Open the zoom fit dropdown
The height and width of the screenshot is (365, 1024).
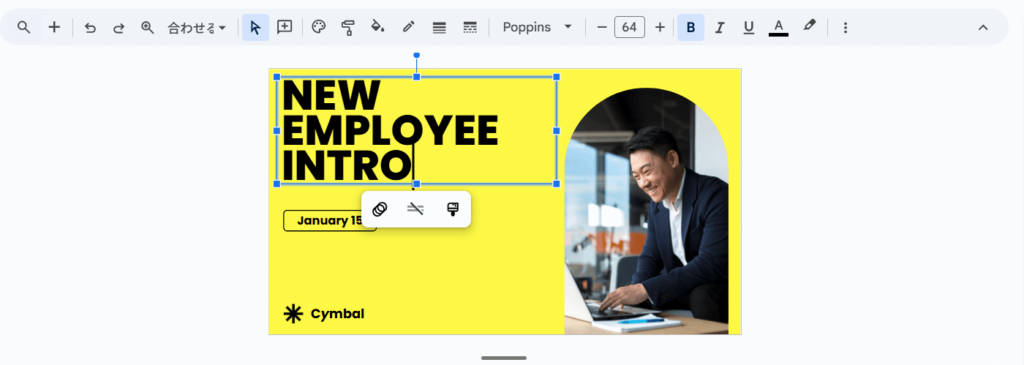click(197, 27)
